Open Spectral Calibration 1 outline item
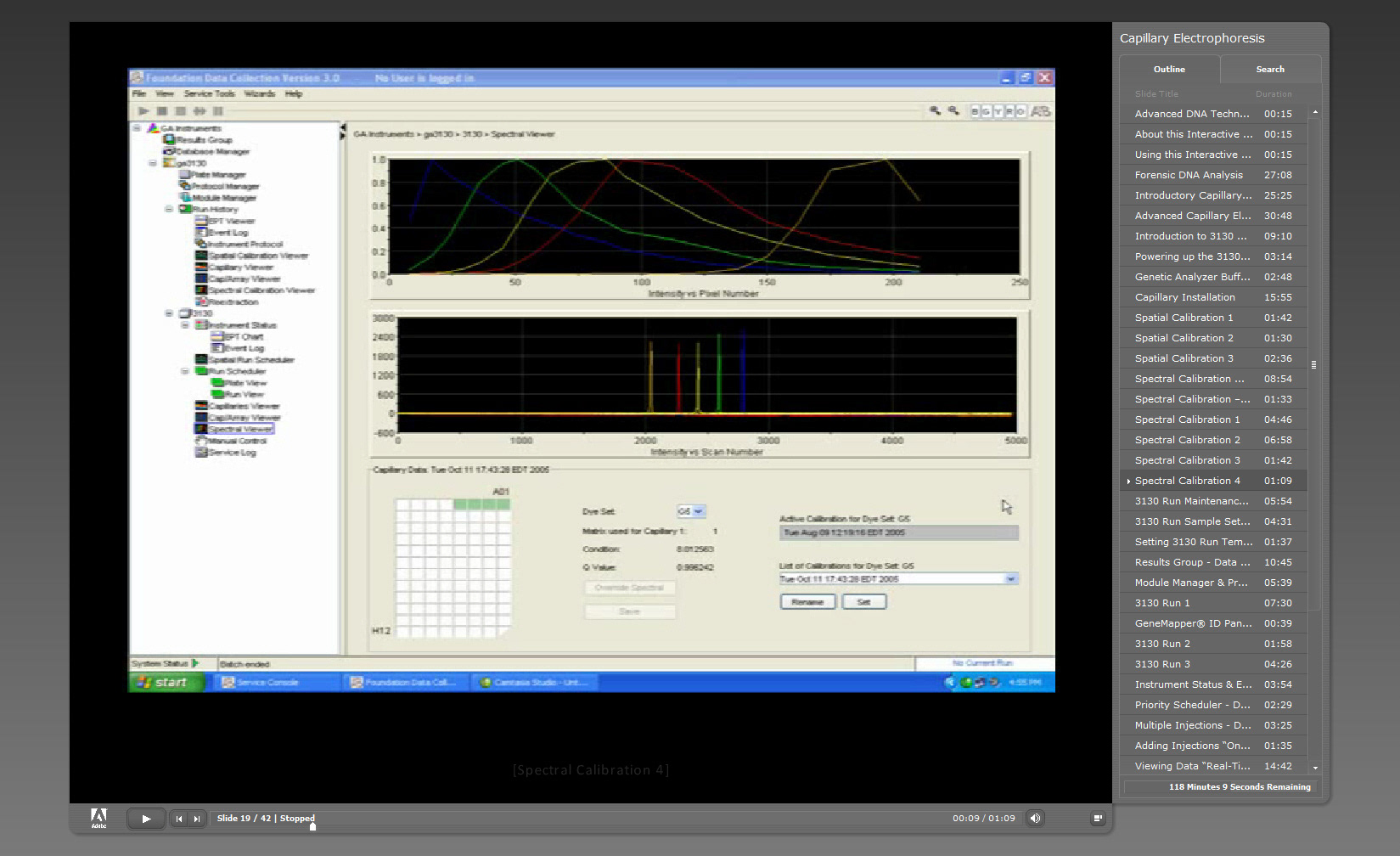This screenshot has width=1400, height=856. [x=1213, y=420]
